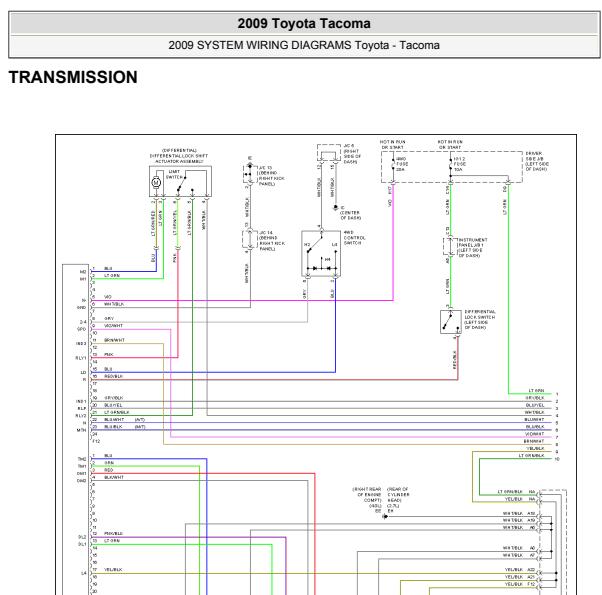Select the "GRY/BLK" wire label at upper connector pin 19
Image resolution: width=602 pixels, height=595 pixels.
coord(114,398)
